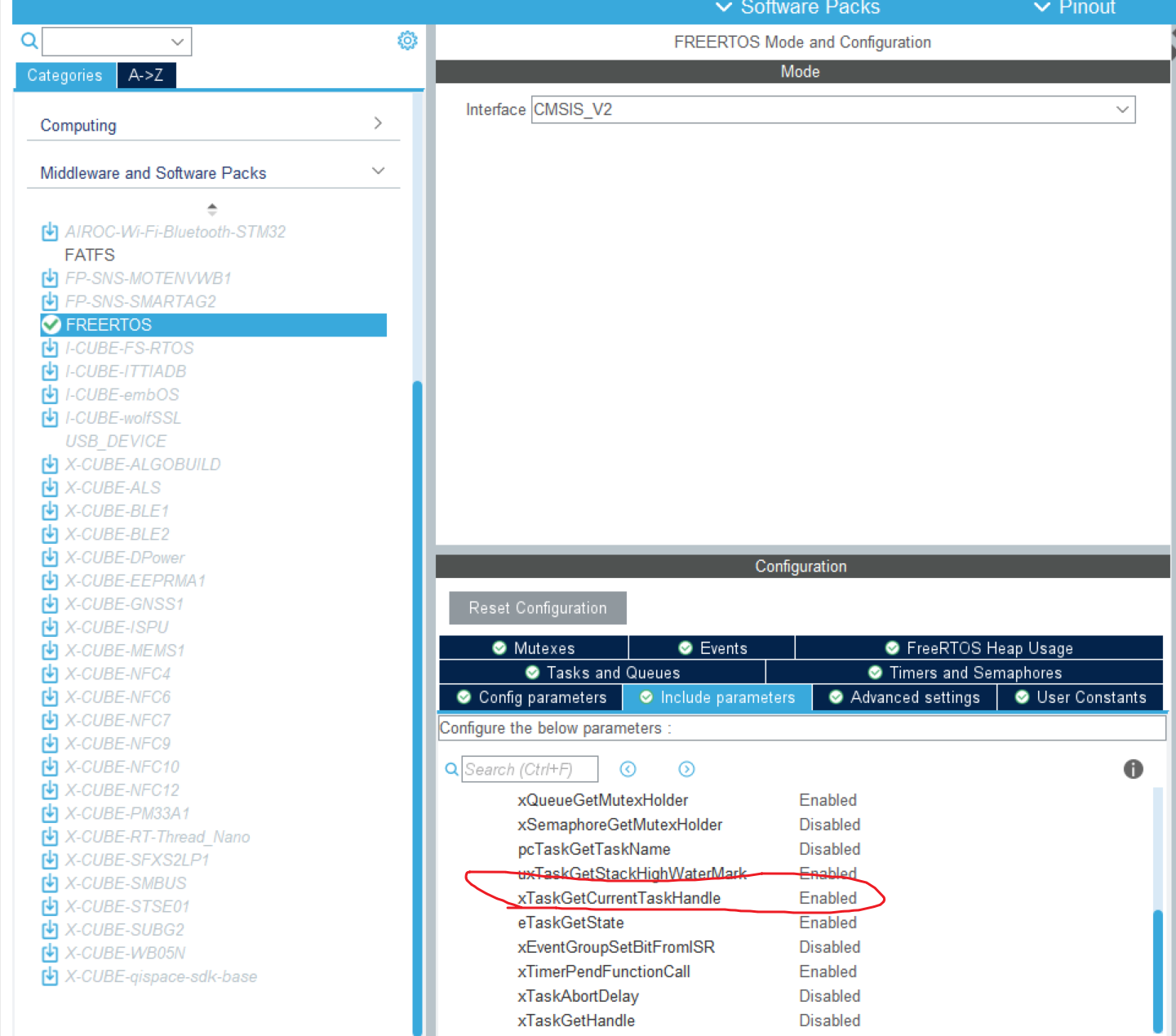Click download icon next to X-CUBE-SMBUS
The height and width of the screenshot is (1036, 1176).
pyautogui.click(x=50, y=883)
